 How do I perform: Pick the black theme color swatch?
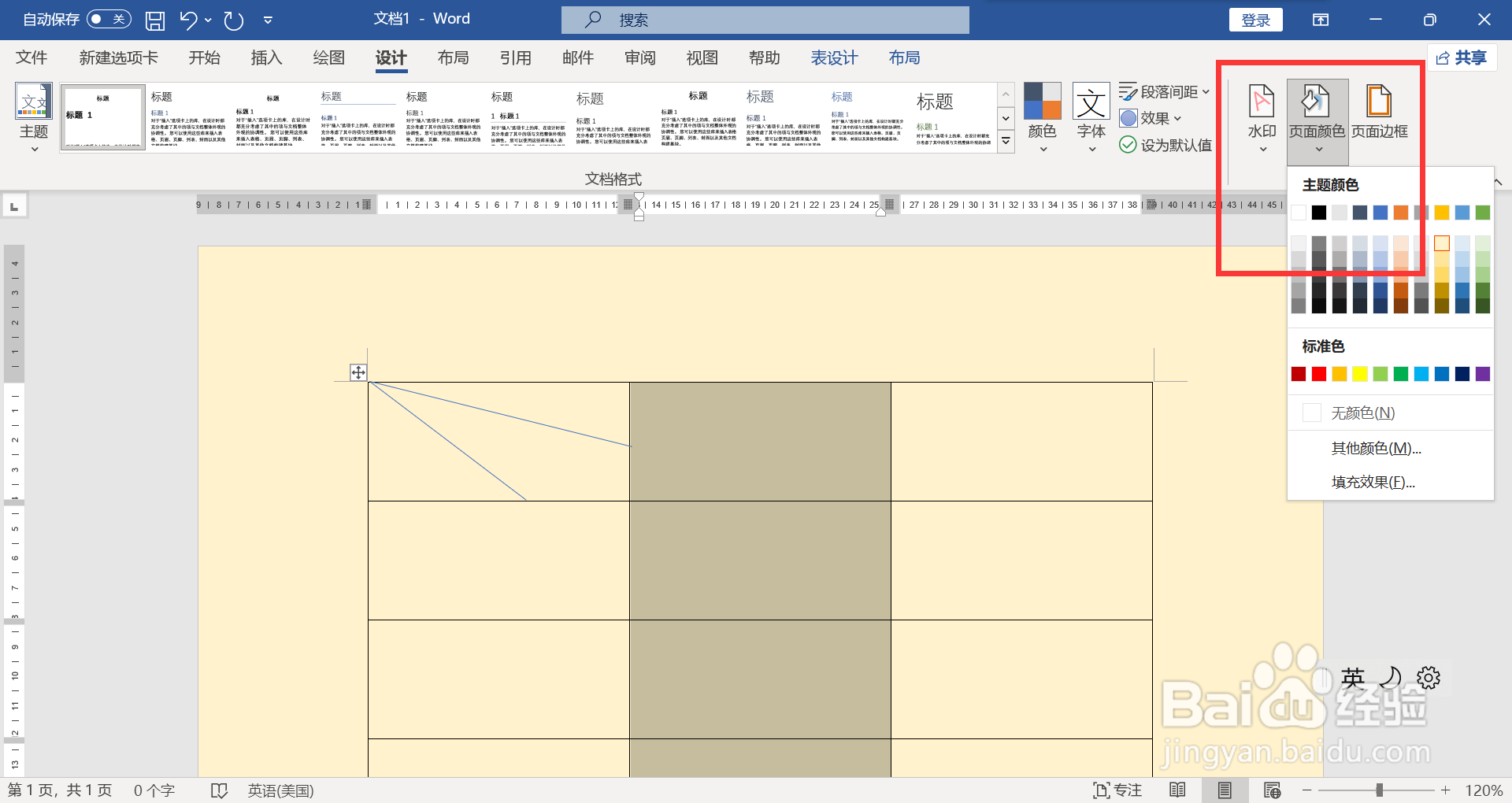[1319, 213]
